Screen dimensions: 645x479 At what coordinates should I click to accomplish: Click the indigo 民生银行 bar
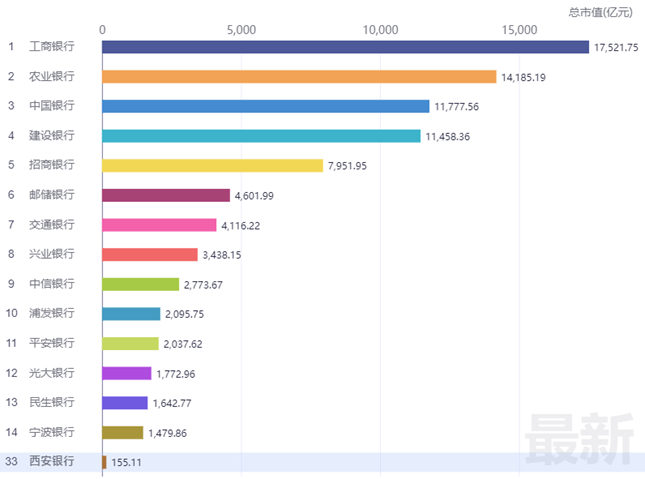(x=125, y=403)
